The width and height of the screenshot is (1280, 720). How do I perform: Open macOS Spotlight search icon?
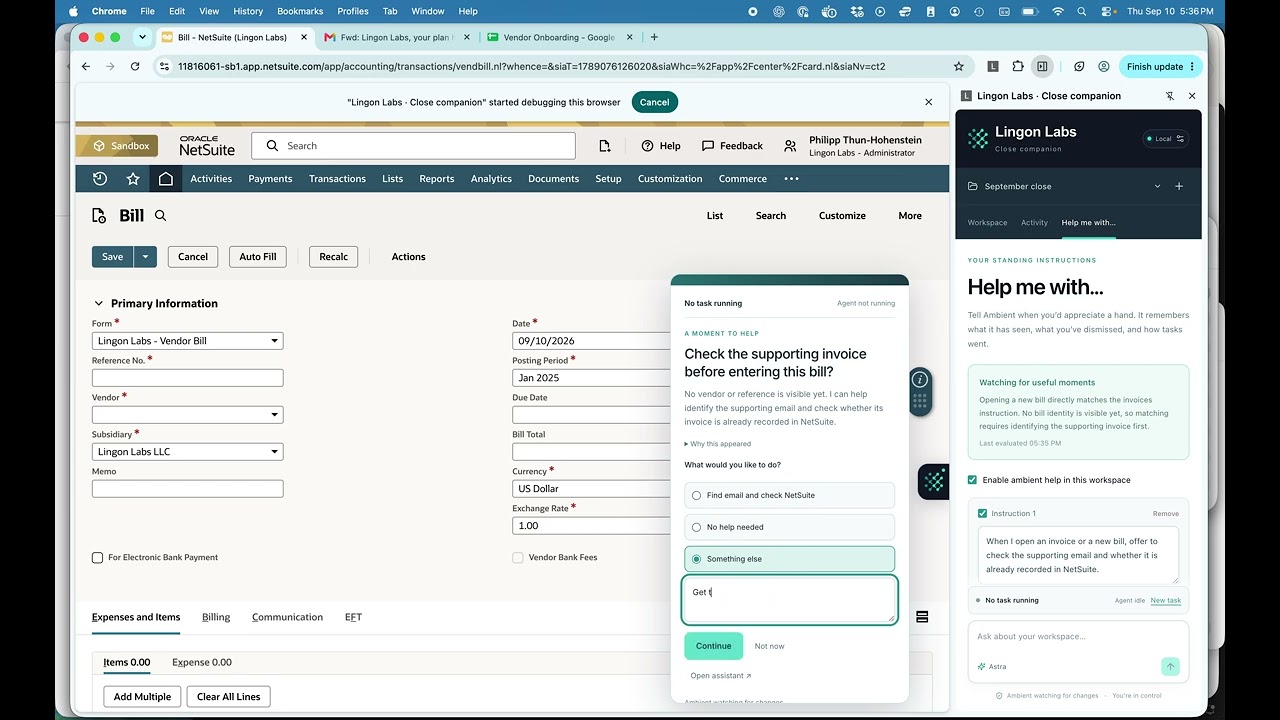[x=1082, y=11]
